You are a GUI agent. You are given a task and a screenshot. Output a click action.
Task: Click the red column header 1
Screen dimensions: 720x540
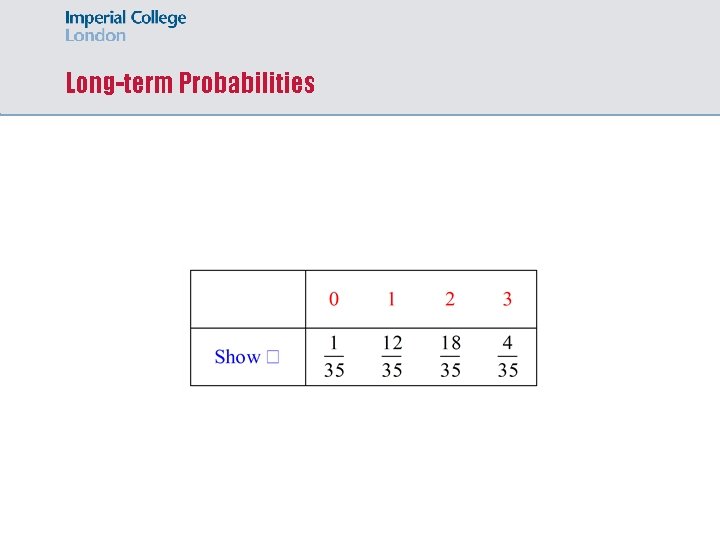[x=391, y=299]
